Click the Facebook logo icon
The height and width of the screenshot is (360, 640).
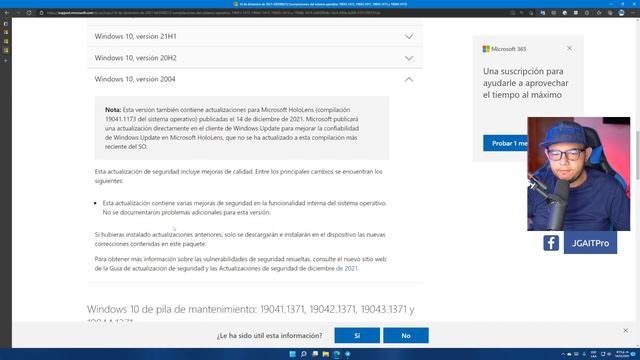(551, 243)
